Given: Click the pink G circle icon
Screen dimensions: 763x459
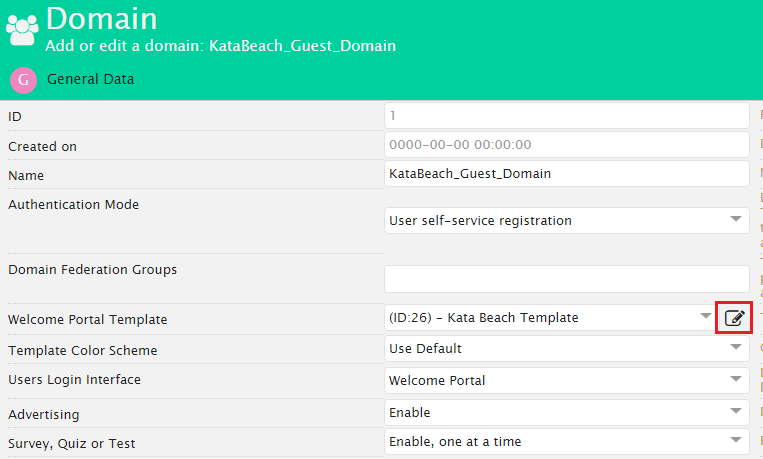Looking at the screenshot, I should tap(23, 80).
